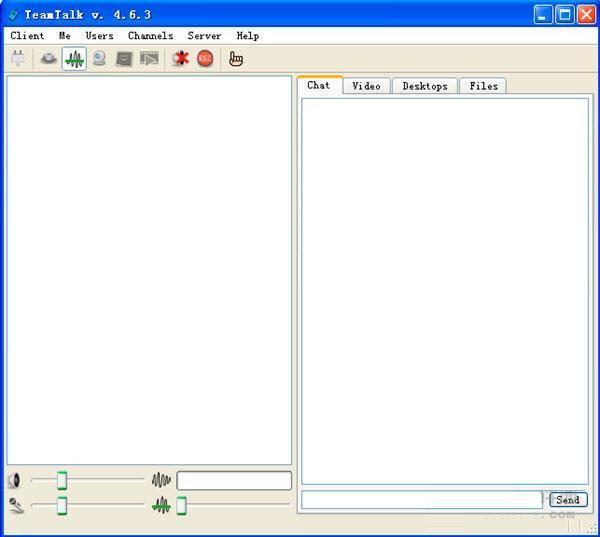Switch to the Files tab
The image size is (600, 537).
pos(483,86)
